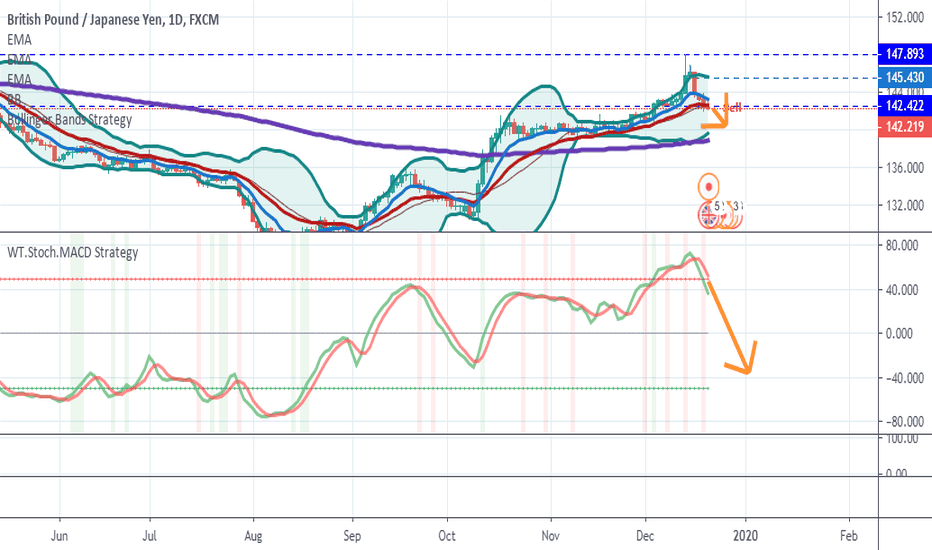Click the 80.000 oscillator scale value
932x550 pixels.
point(904,244)
